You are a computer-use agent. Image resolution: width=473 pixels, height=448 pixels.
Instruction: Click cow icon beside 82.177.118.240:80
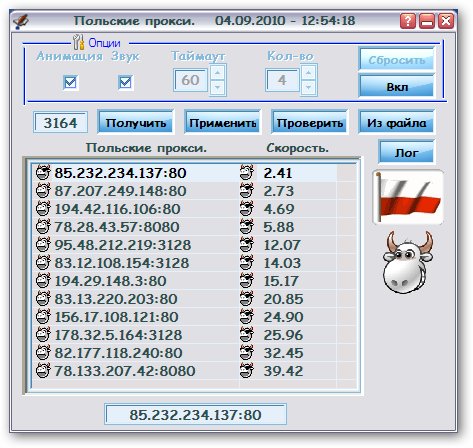43,353
